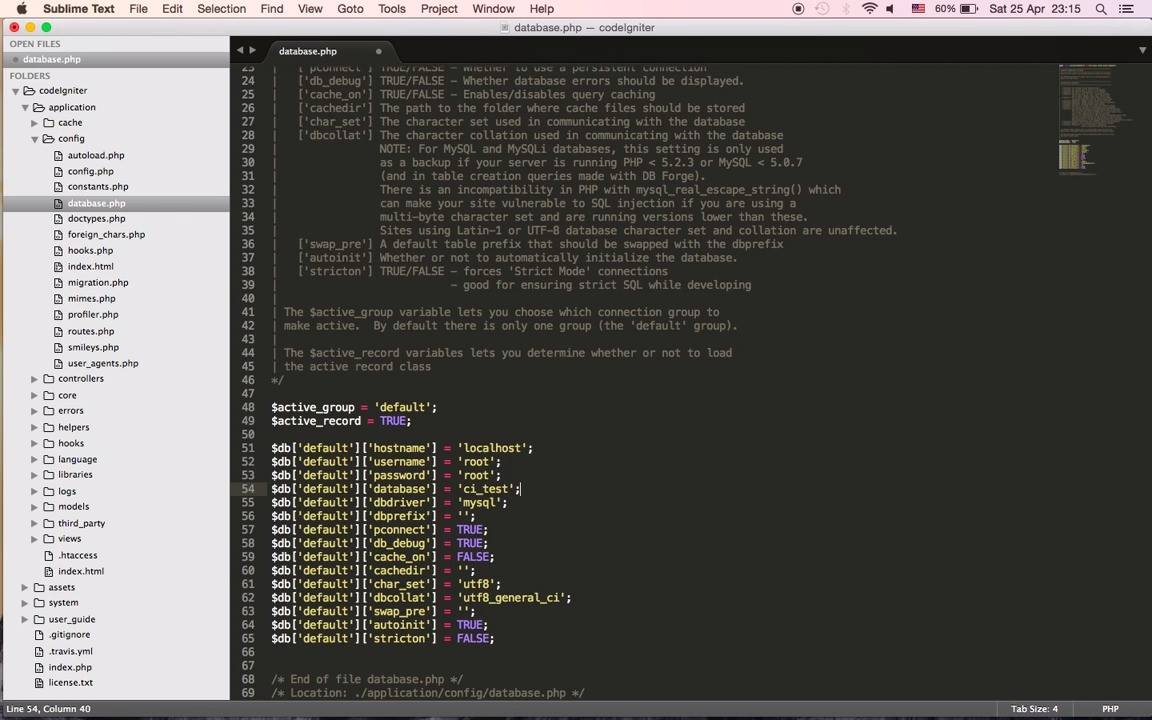Viewport: 1152px width, 720px height.
Task: Click file icon beside license.txt
Action: 40,683
